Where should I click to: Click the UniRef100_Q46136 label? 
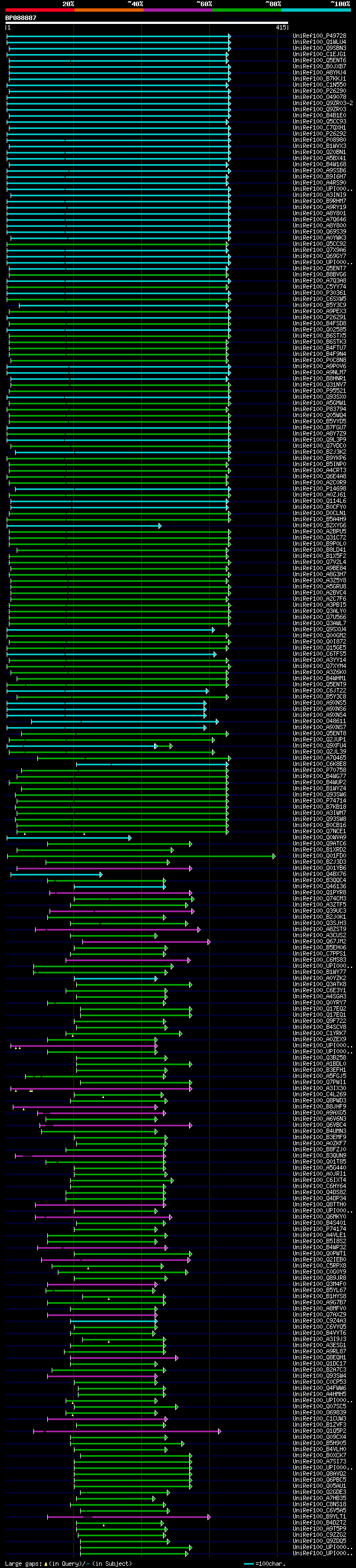pos(319,886)
